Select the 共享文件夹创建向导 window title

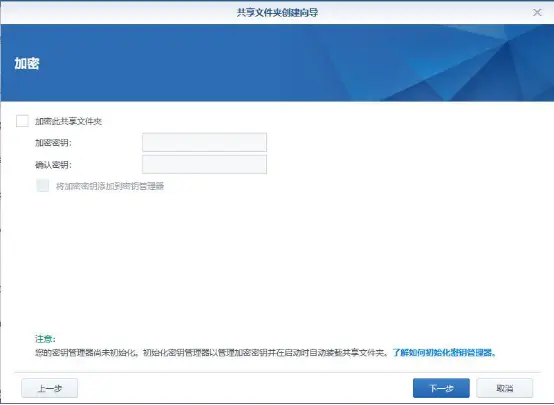[277, 13]
